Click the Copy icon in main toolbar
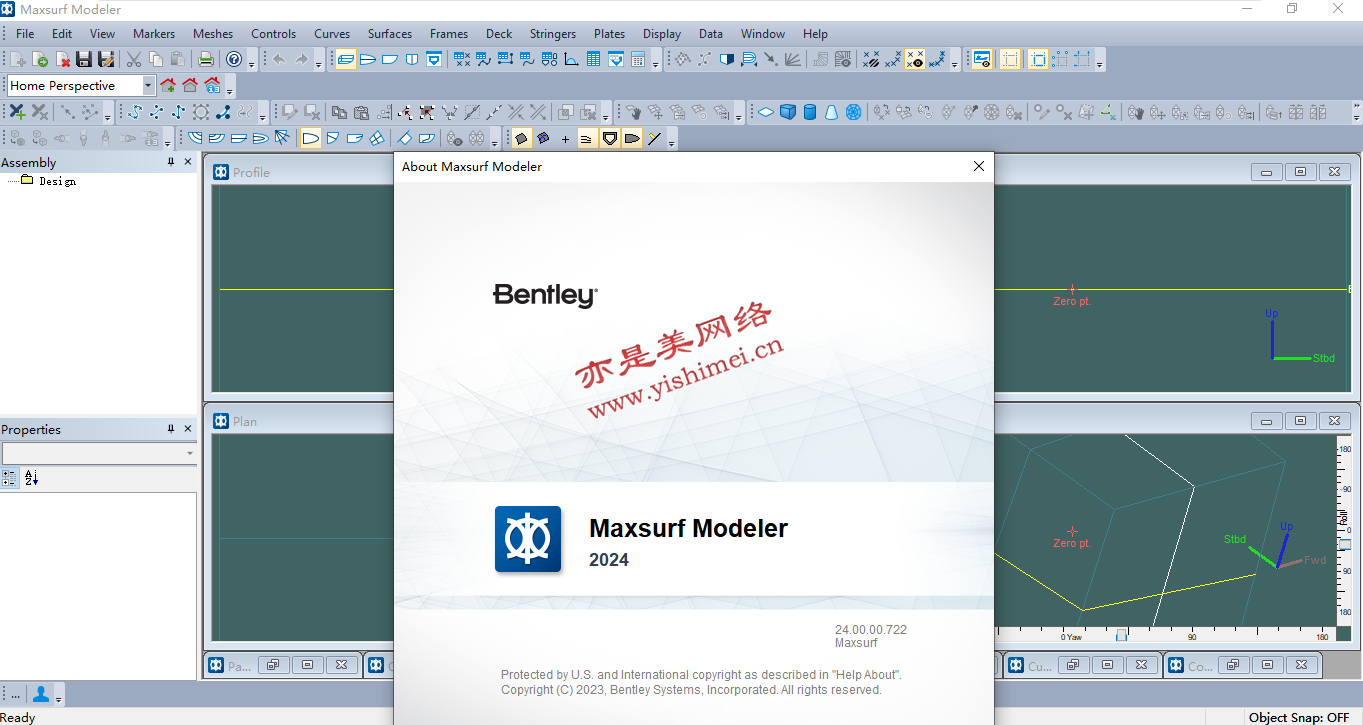Screen dimensions: 1363x725 point(155,59)
